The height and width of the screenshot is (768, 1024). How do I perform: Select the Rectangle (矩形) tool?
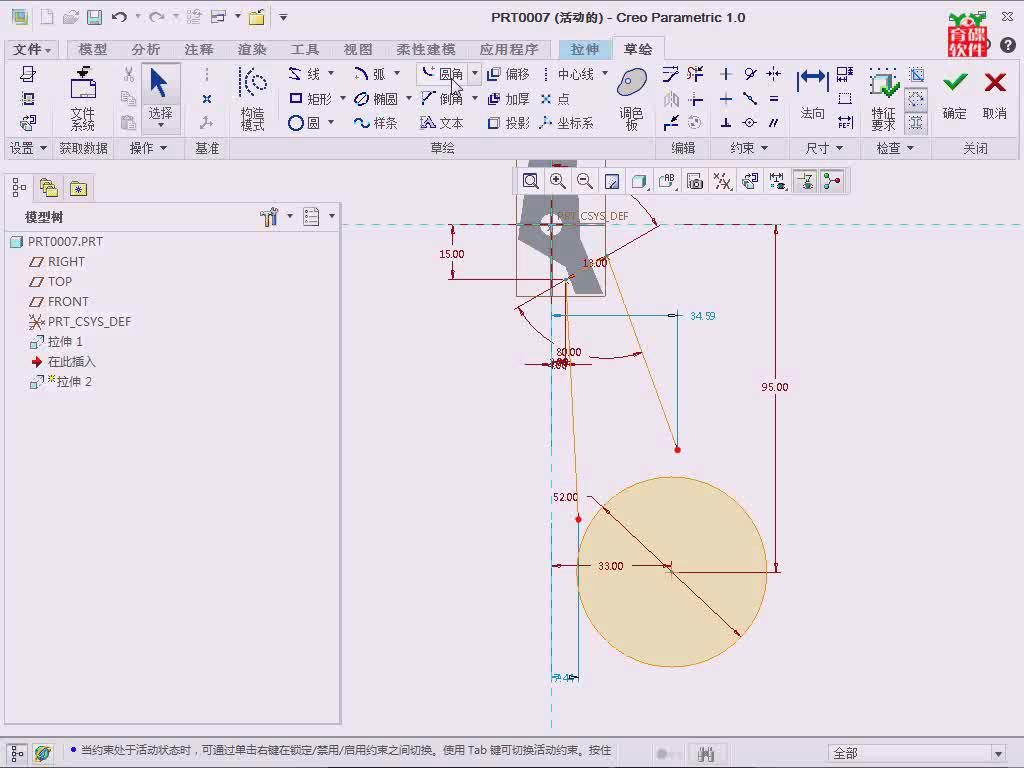[311, 99]
